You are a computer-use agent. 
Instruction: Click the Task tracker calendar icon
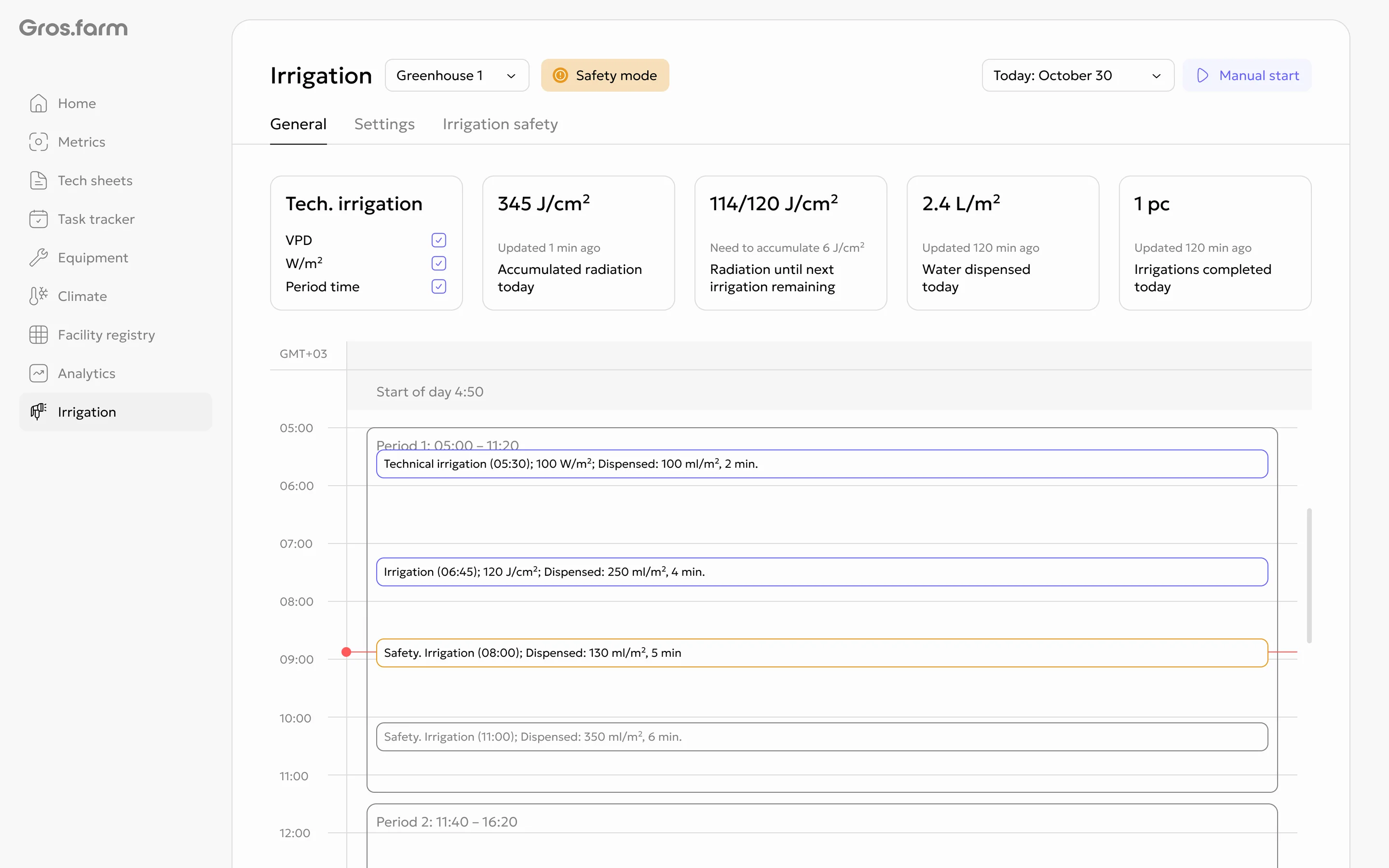click(39, 219)
